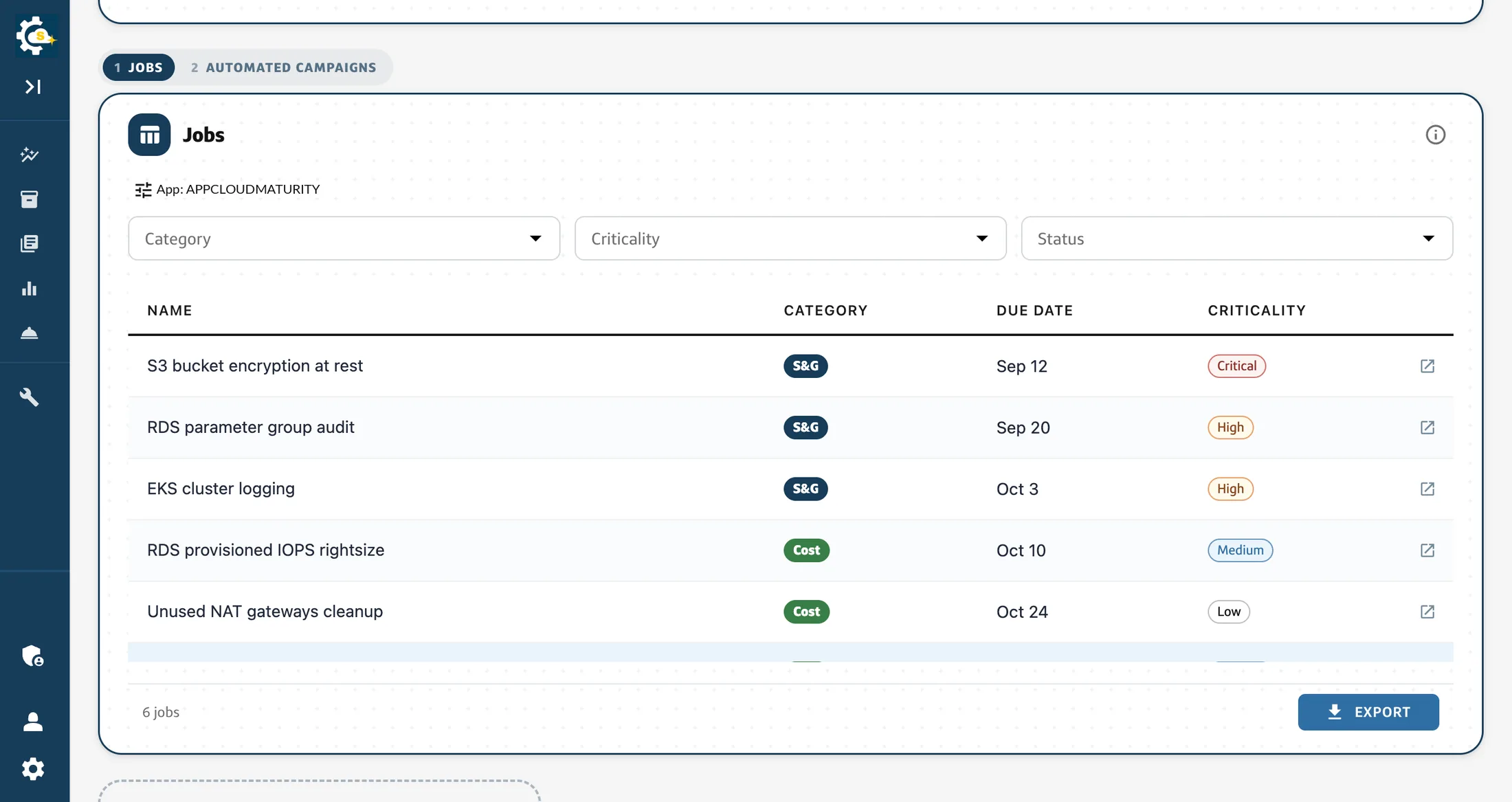Open the bar chart sidebar icon
Image resolution: width=1512 pixels, height=802 pixels.
pyautogui.click(x=30, y=289)
